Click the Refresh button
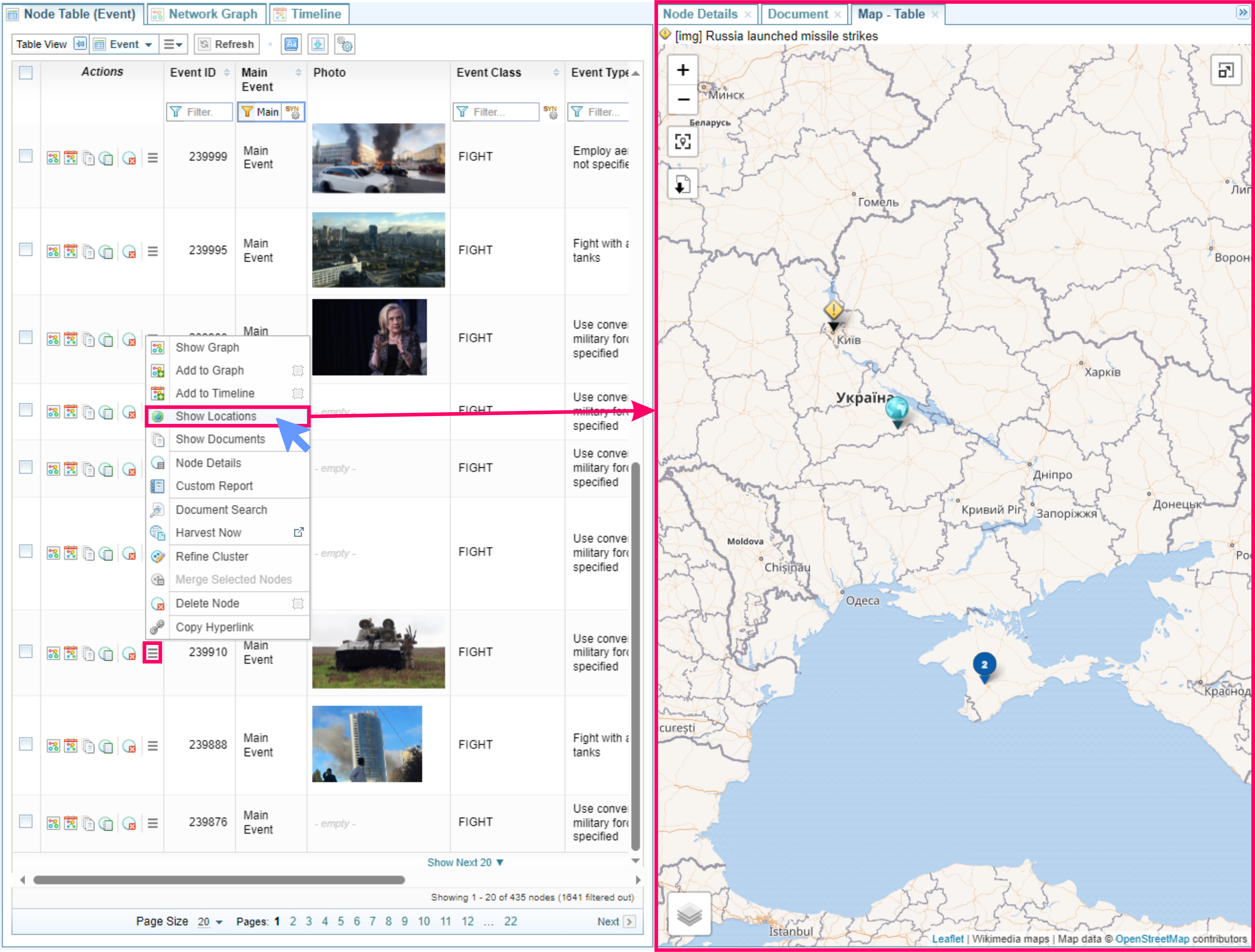The height and width of the screenshot is (952, 1255). 227,44
